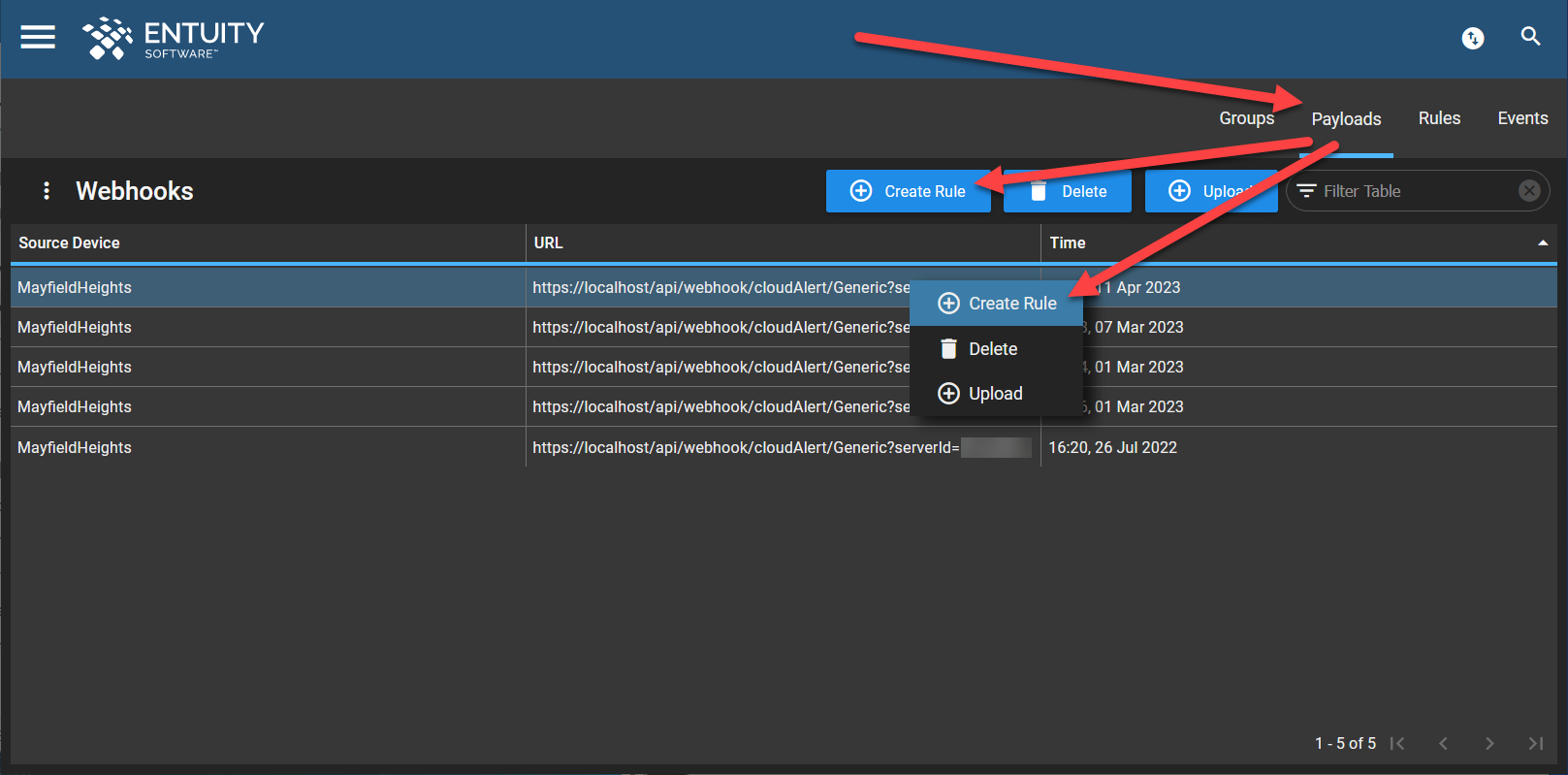The width and height of the screenshot is (1568, 775).
Task: Go to the first page of results
Action: coord(1397,743)
